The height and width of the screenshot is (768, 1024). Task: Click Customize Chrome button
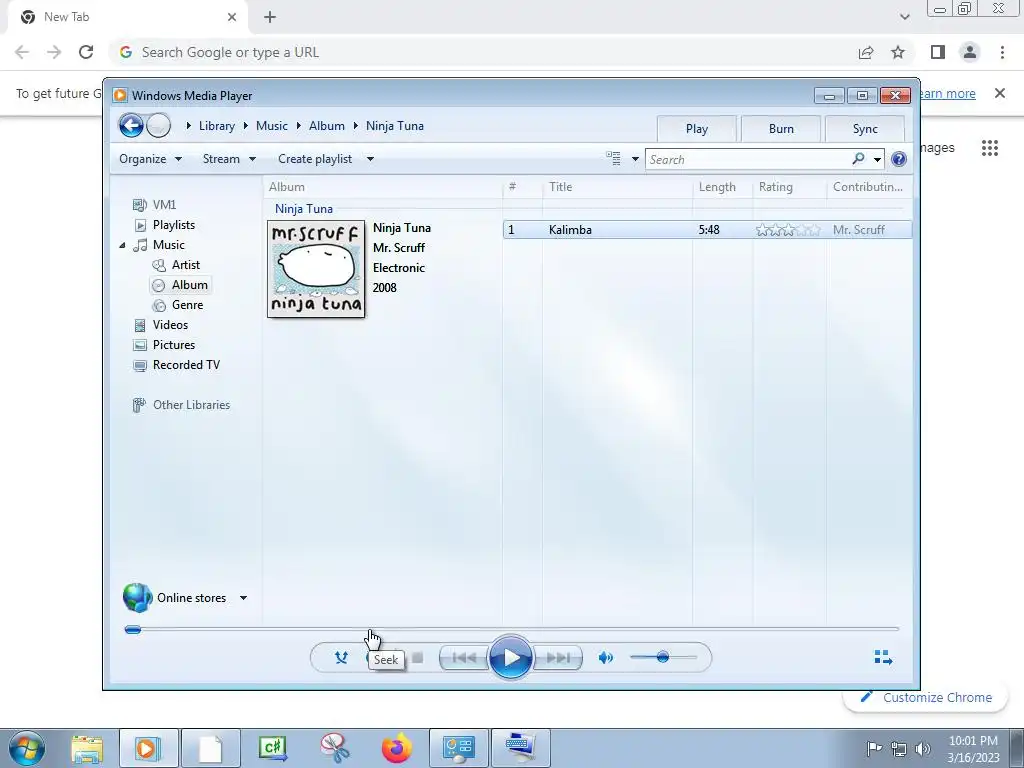tap(927, 697)
